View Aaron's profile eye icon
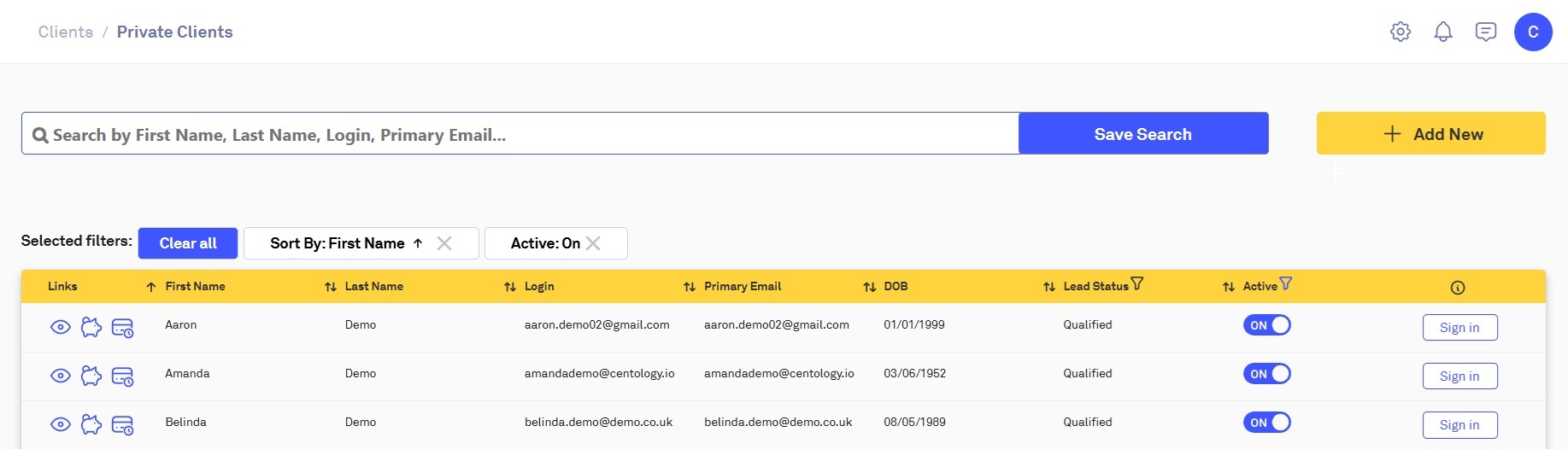Image resolution: width=1568 pixels, height=461 pixels. [x=60, y=327]
